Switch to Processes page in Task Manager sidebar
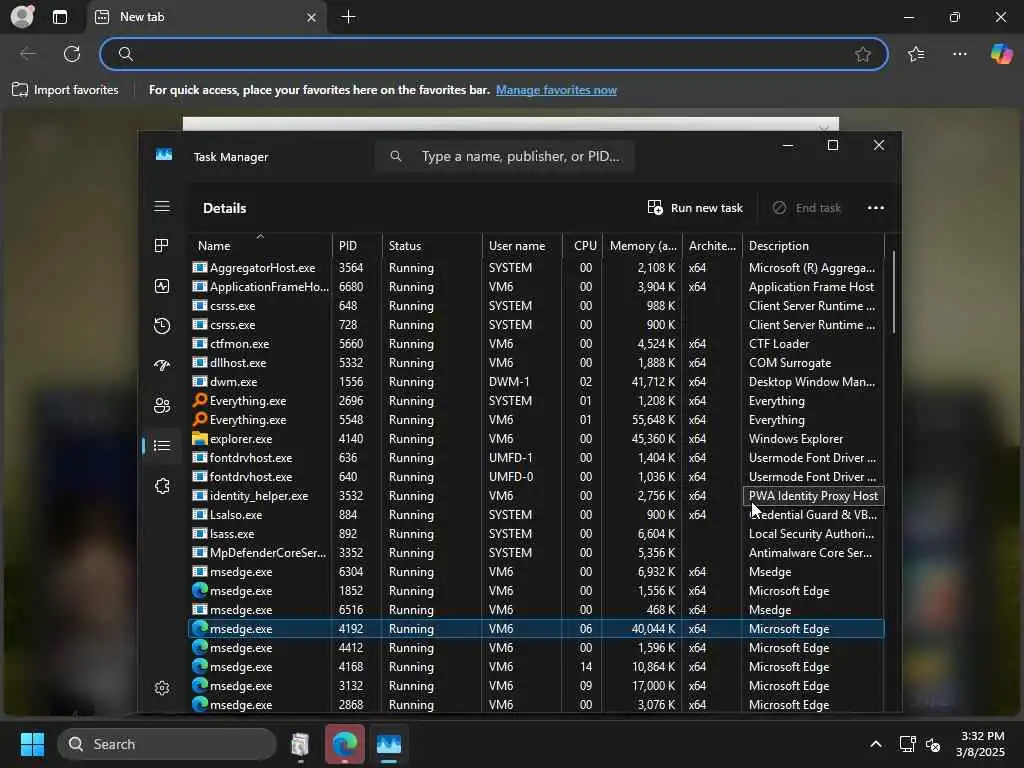This screenshot has height=768, width=1024. point(162,246)
